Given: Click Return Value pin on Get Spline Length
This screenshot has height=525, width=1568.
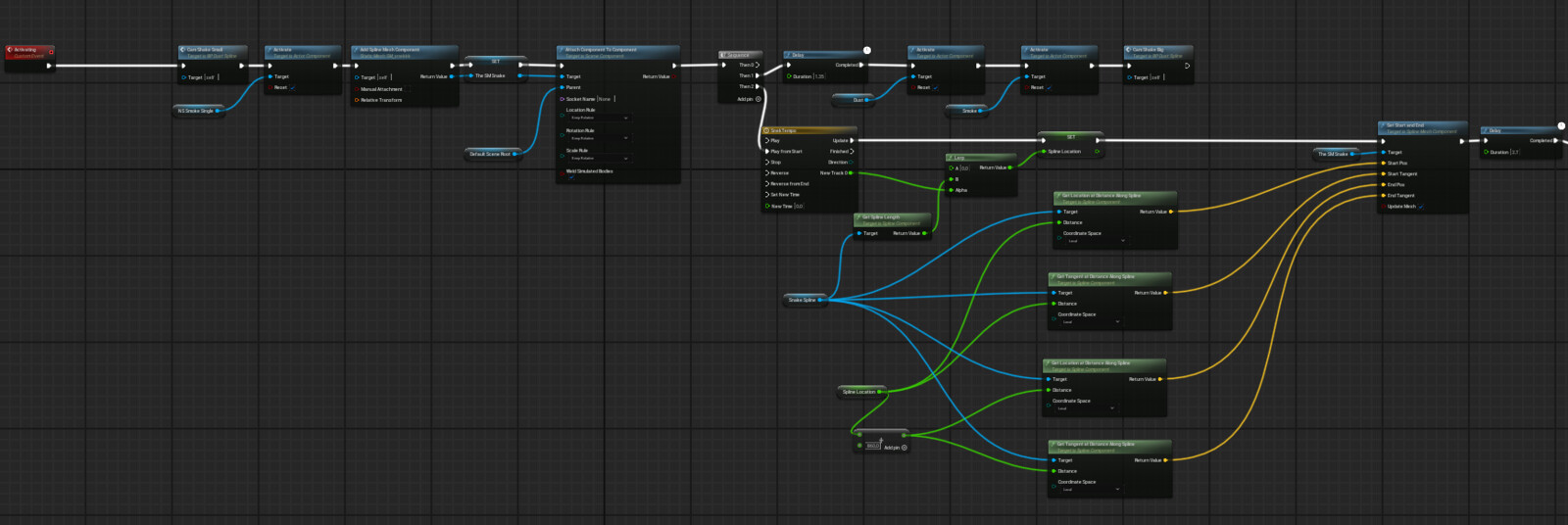Looking at the screenshot, I should (x=924, y=233).
